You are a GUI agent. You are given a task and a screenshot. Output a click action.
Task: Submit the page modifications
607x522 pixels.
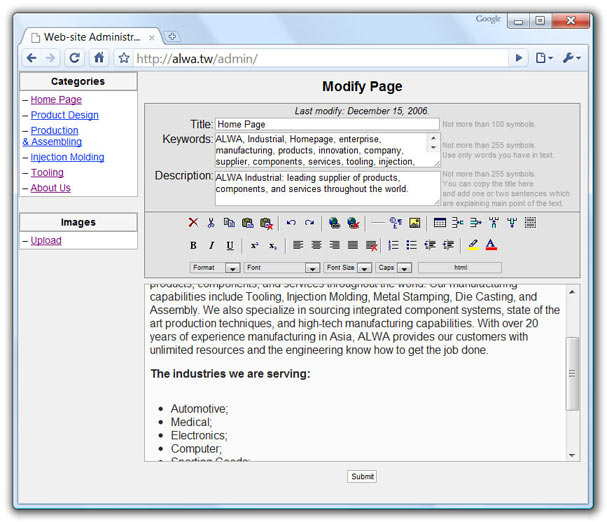coord(362,476)
